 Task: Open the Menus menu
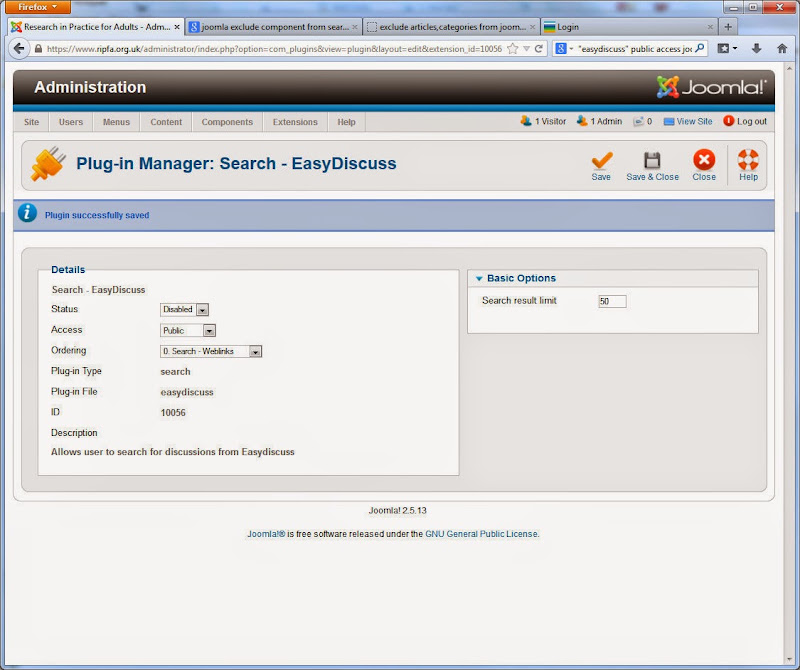pyautogui.click(x=116, y=122)
